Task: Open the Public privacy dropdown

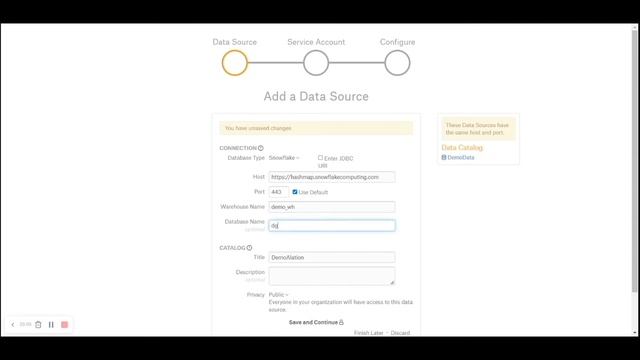Action: (278, 295)
